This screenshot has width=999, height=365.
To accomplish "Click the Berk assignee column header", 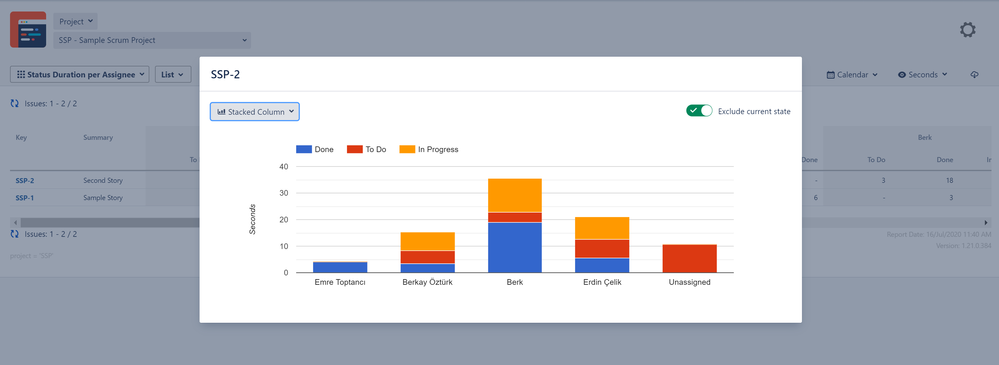I will (x=924, y=137).
